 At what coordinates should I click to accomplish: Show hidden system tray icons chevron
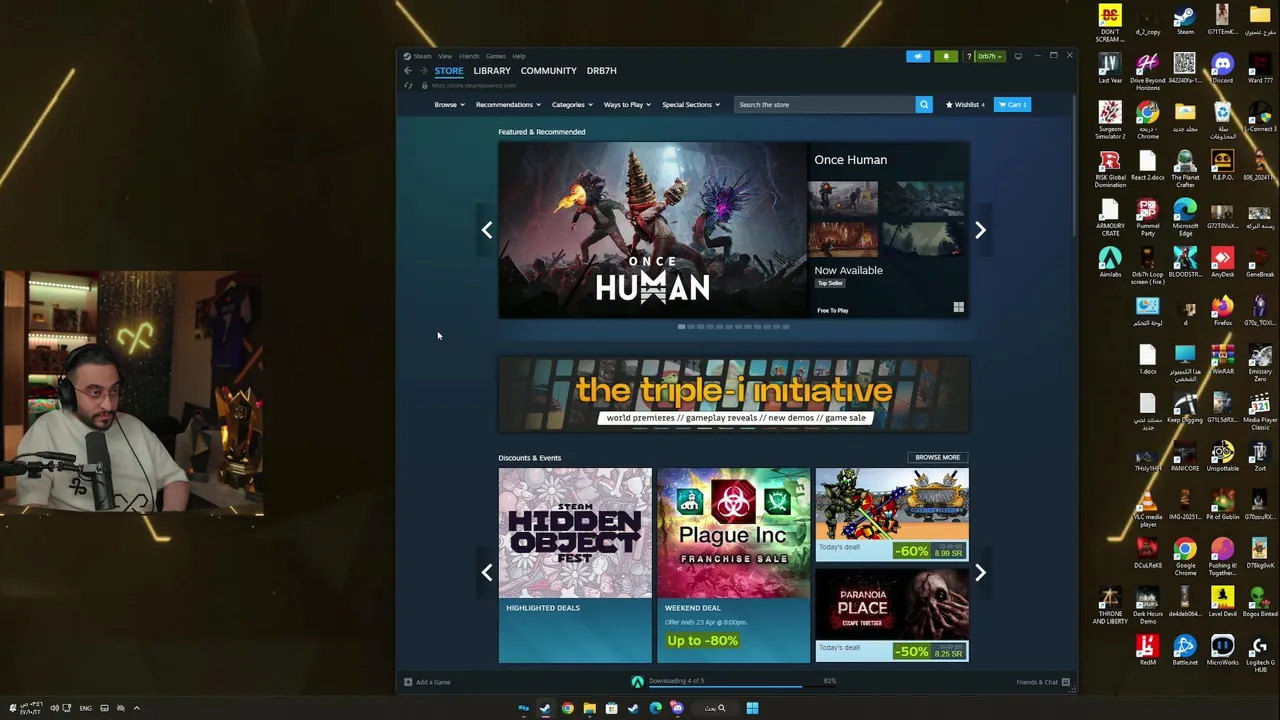tap(137, 708)
